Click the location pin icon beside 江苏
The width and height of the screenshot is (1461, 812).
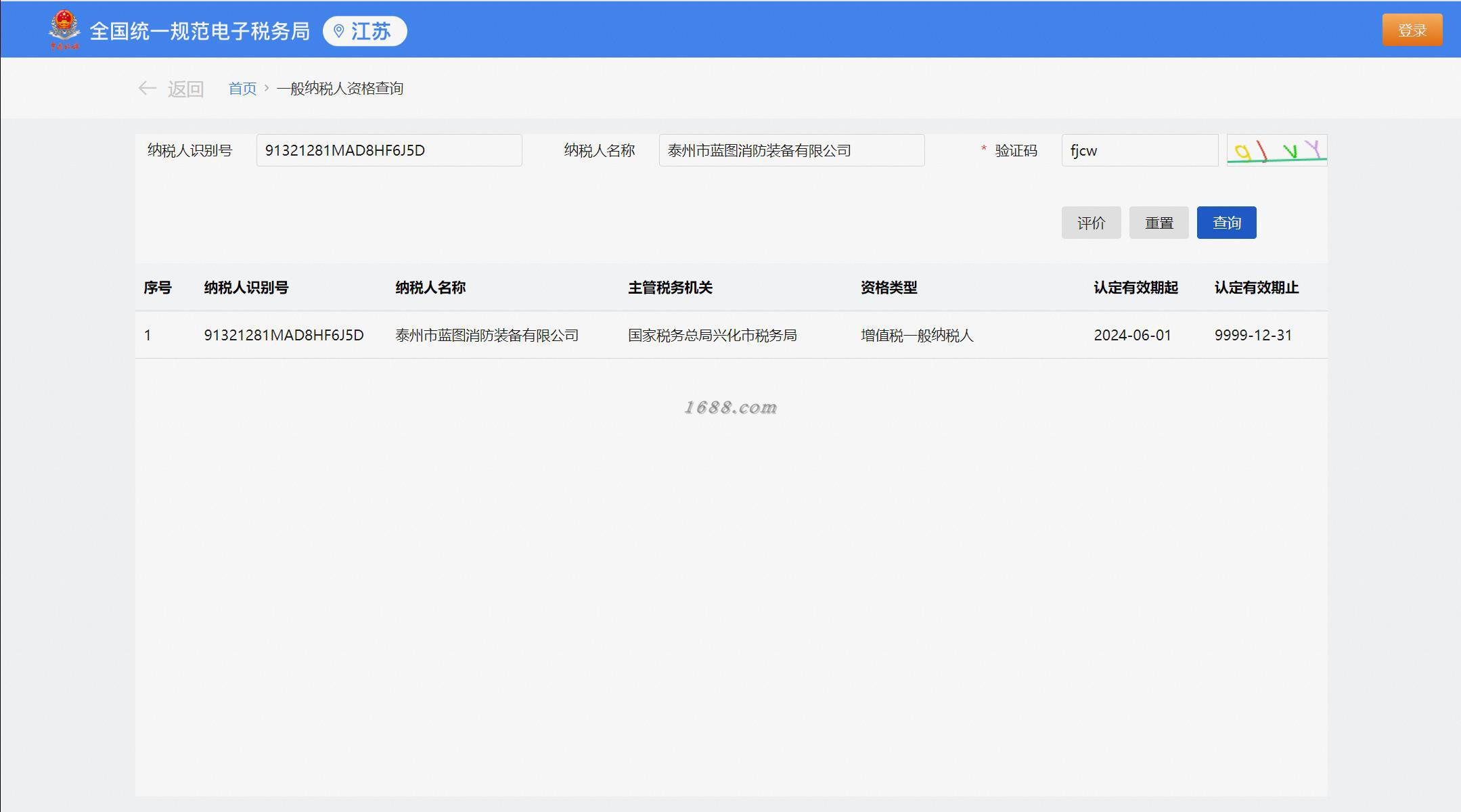click(x=339, y=31)
